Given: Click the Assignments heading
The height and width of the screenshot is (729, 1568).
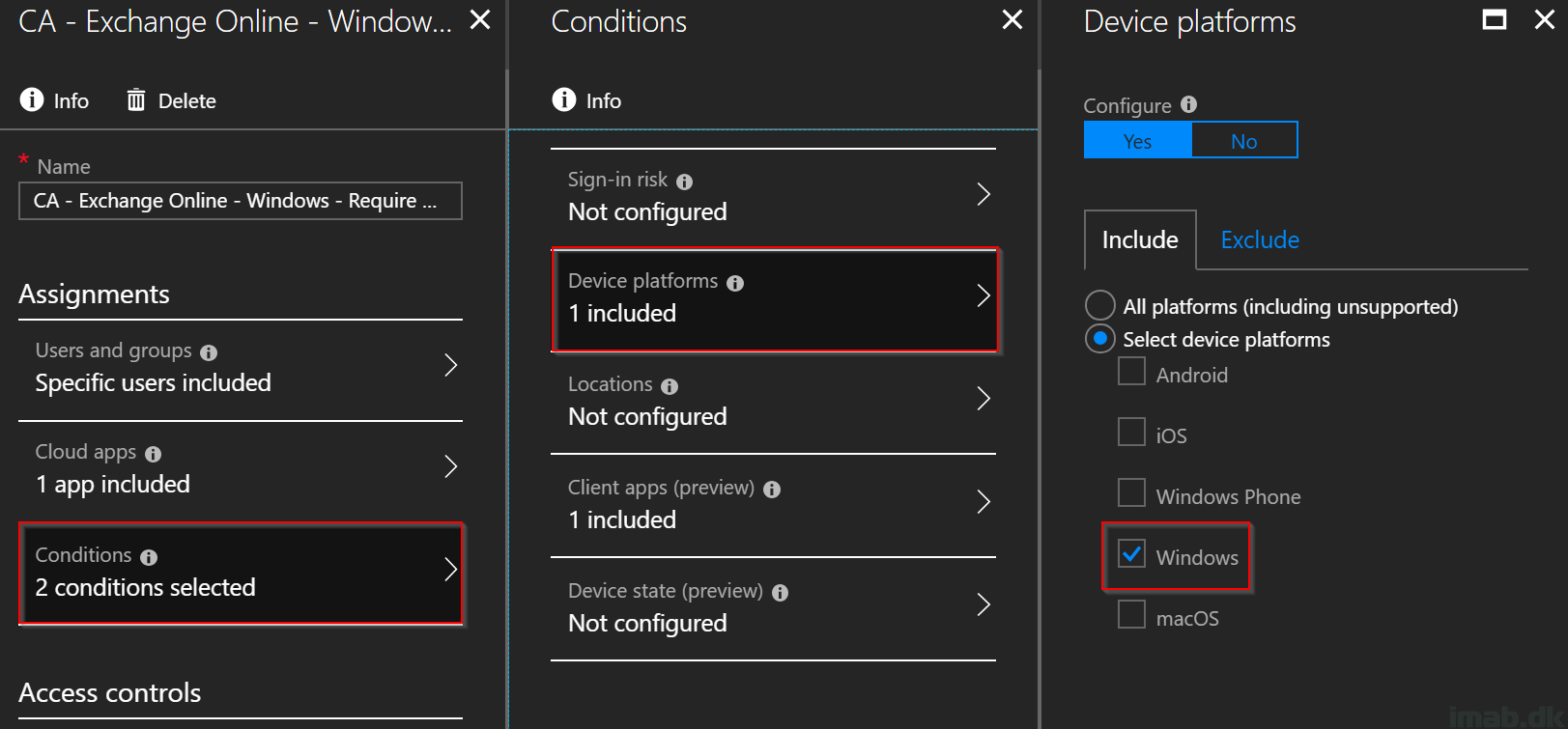Looking at the screenshot, I should point(95,294).
